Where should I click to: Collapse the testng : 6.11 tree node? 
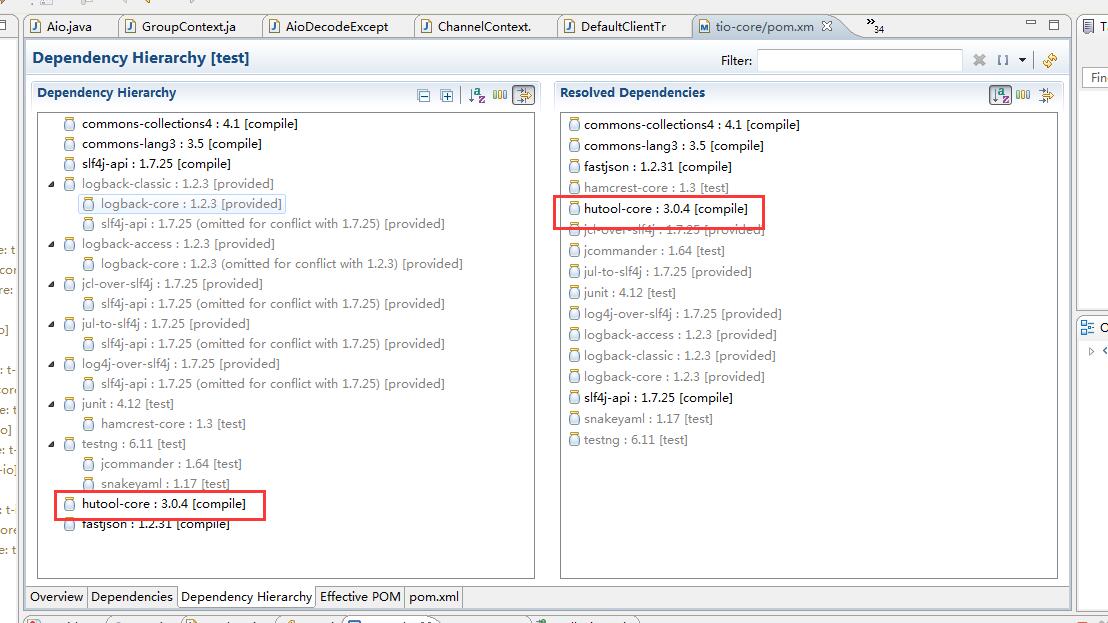pos(52,444)
